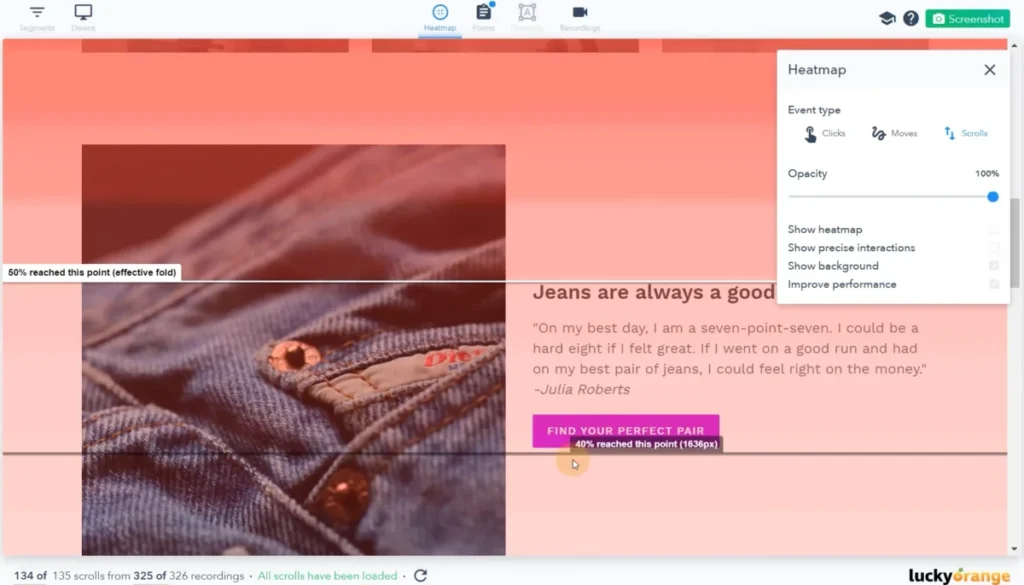Screen dimensions: 1024x585
Task: Click the Find Your Perfect Pair button
Action: pyautogui.click(x=626, y=431)
